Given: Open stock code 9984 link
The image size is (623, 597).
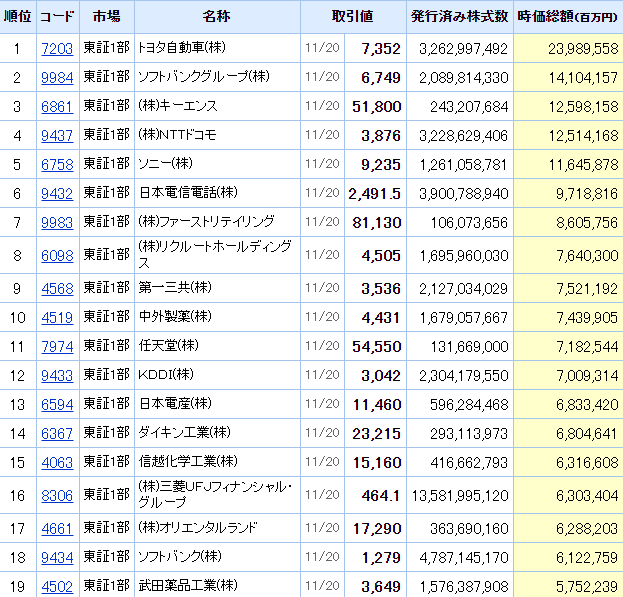Looking at the screenshot, I should 57,77.
